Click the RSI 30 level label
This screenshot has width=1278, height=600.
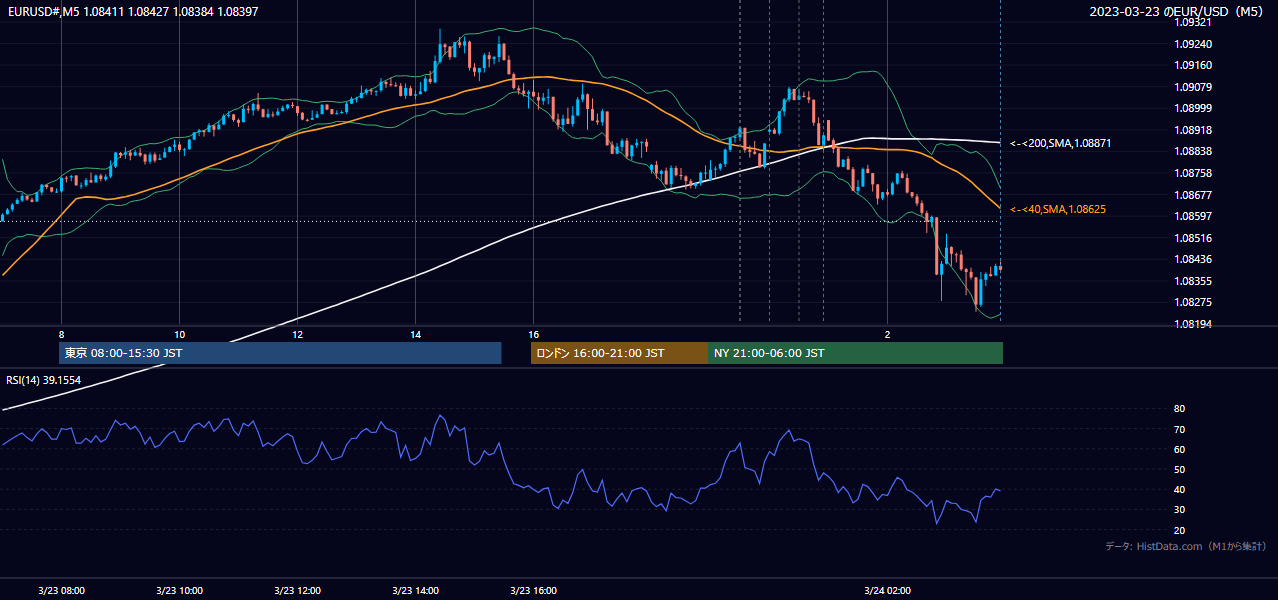pyautogui.click(x=1180, y=510)
